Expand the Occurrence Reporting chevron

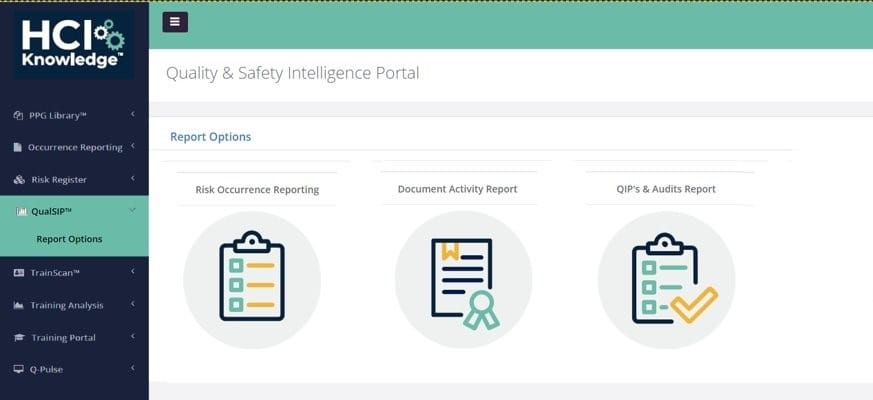click(x=133, y=146)
